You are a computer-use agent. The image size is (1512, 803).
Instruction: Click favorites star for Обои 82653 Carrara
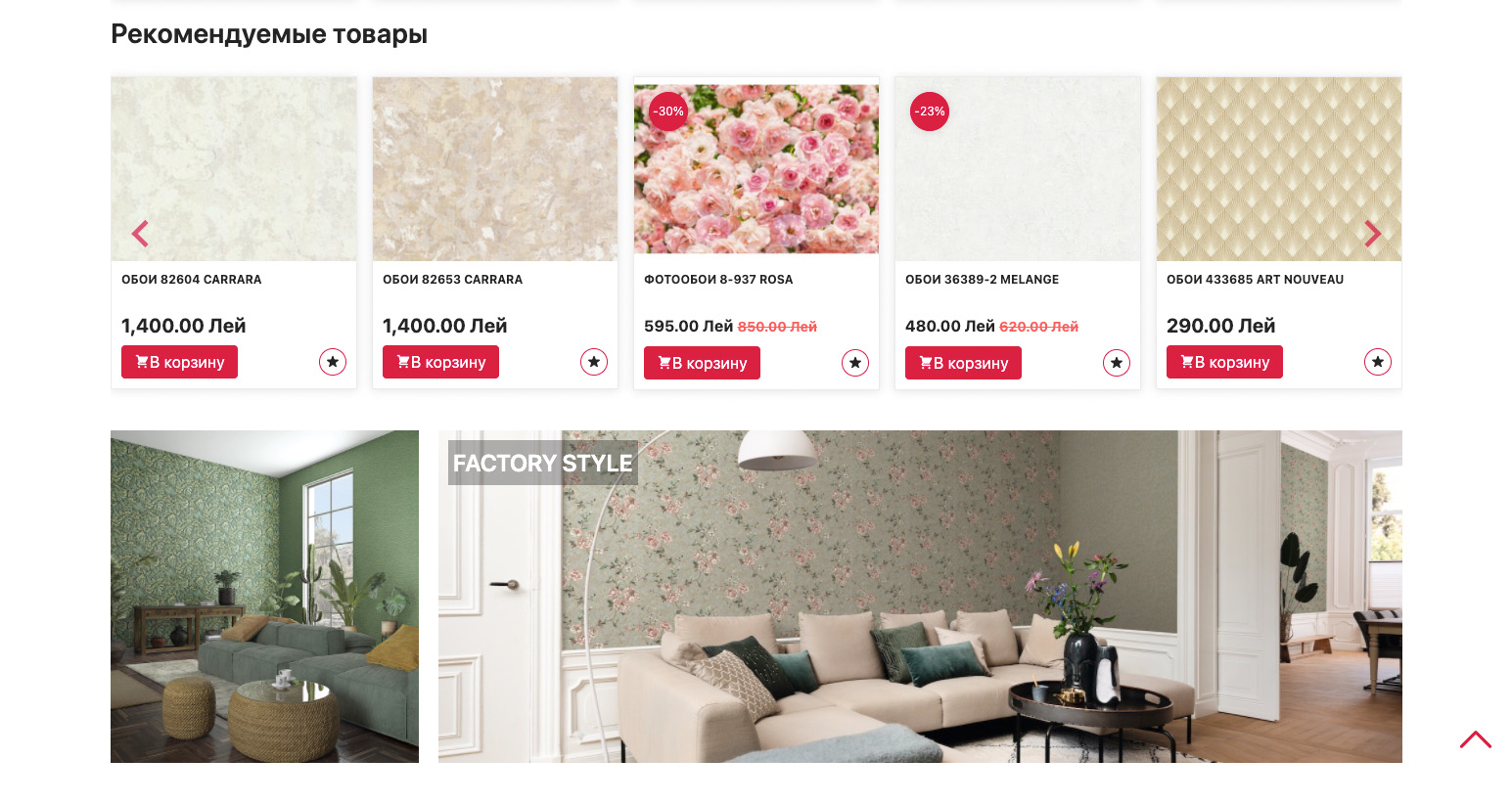[x=594, y=362]
